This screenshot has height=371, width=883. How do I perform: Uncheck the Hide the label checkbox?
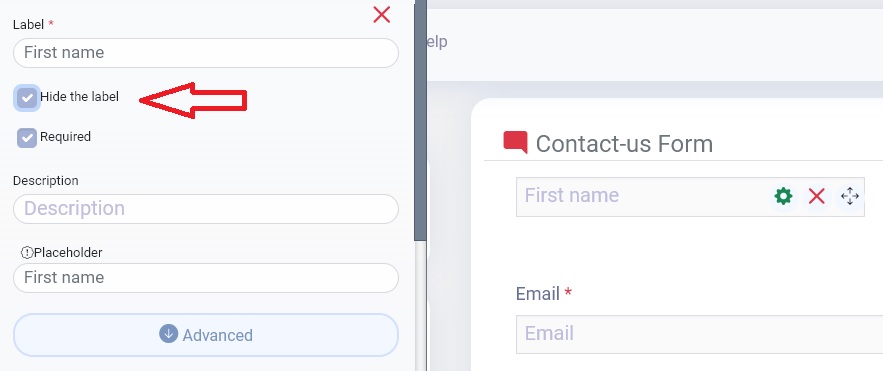[x=27, y=98]
